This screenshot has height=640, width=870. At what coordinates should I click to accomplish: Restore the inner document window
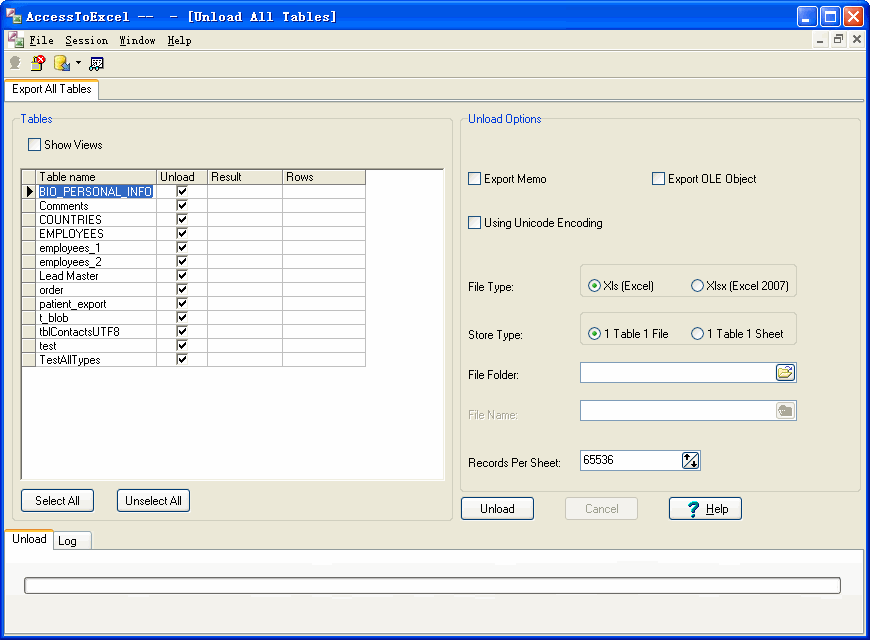point(838,39)
